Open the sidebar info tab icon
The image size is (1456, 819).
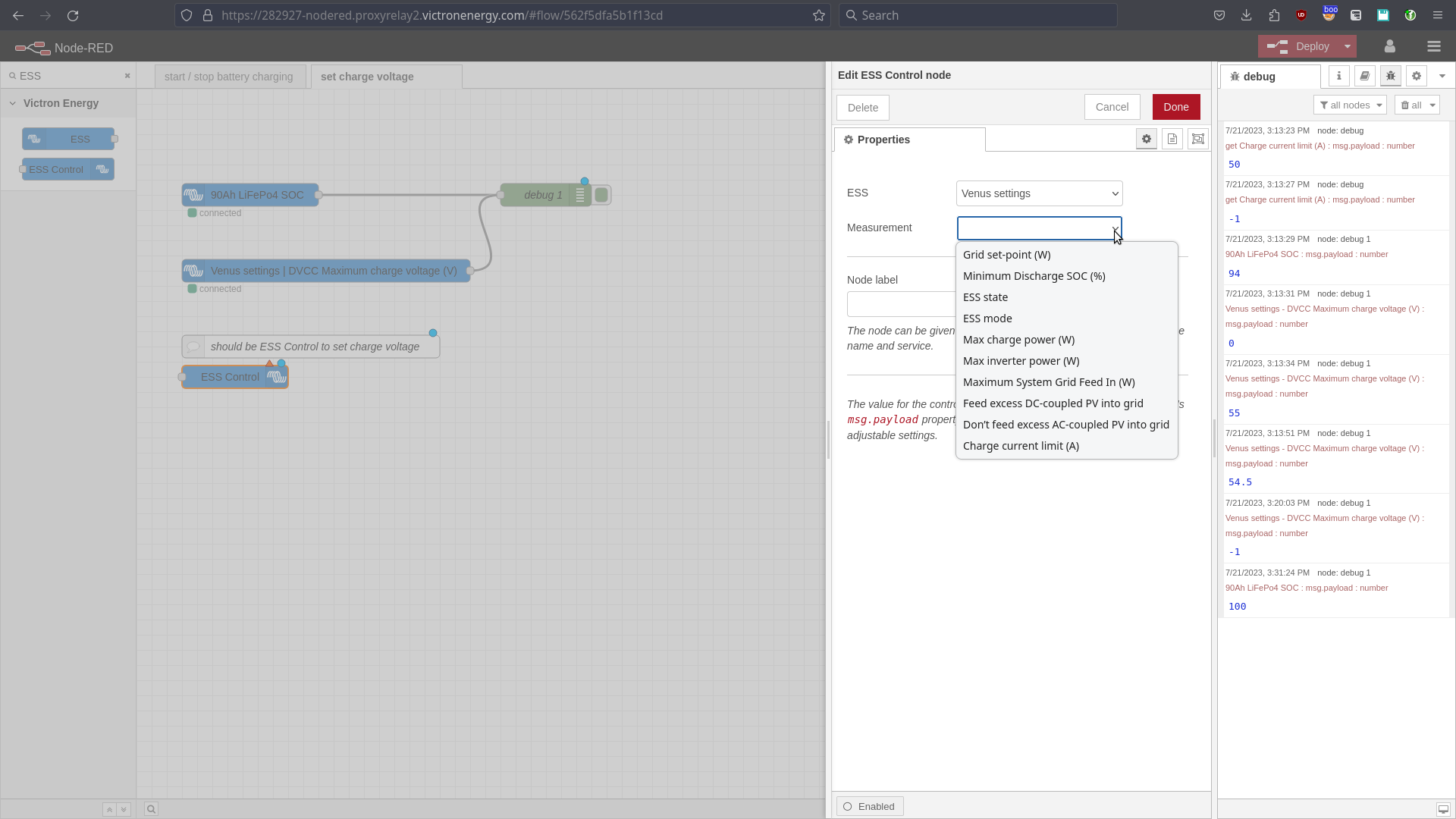pyautogui.click(x=1338, y=76)
